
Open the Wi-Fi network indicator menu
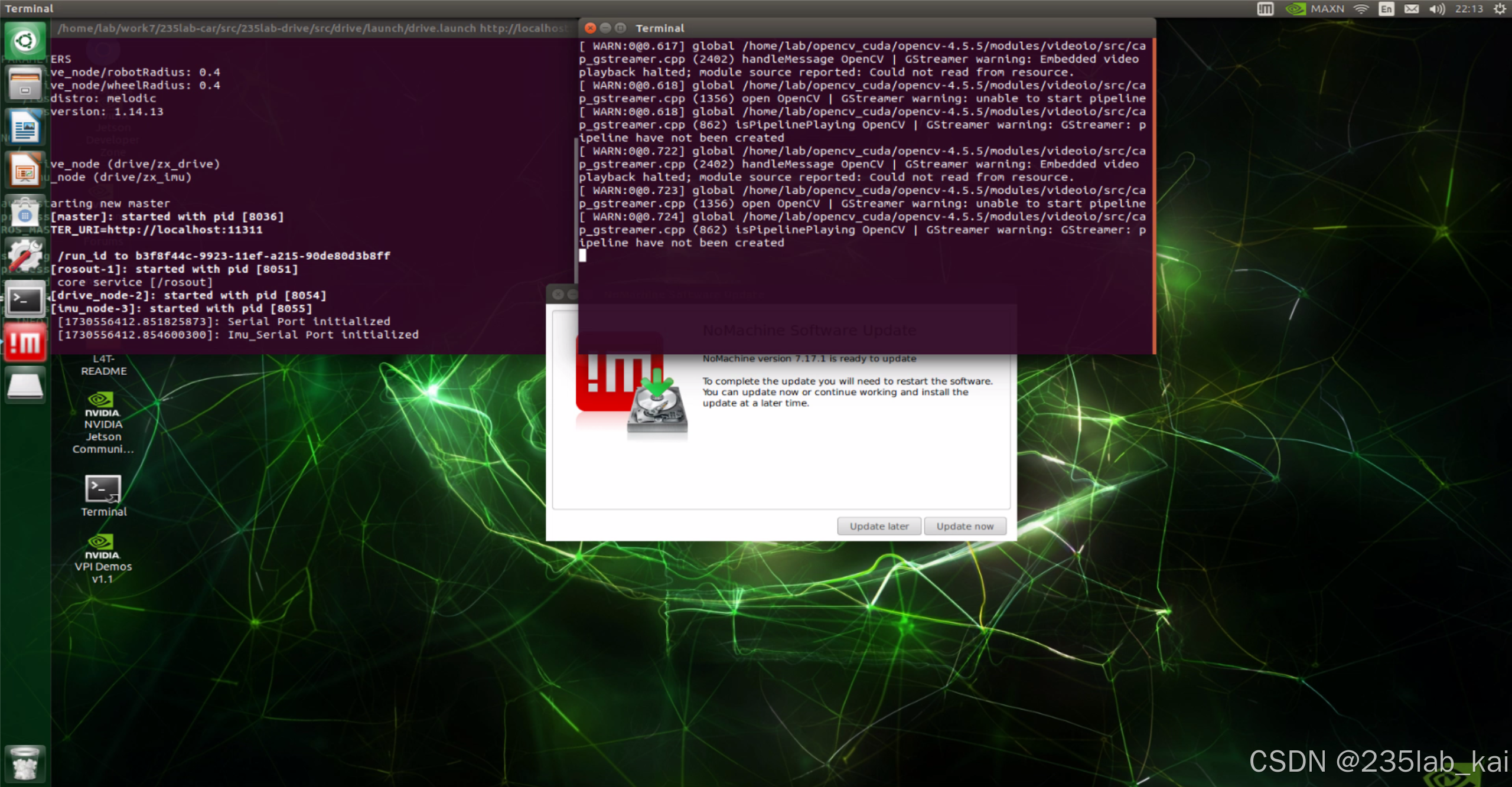point(1361,9)
